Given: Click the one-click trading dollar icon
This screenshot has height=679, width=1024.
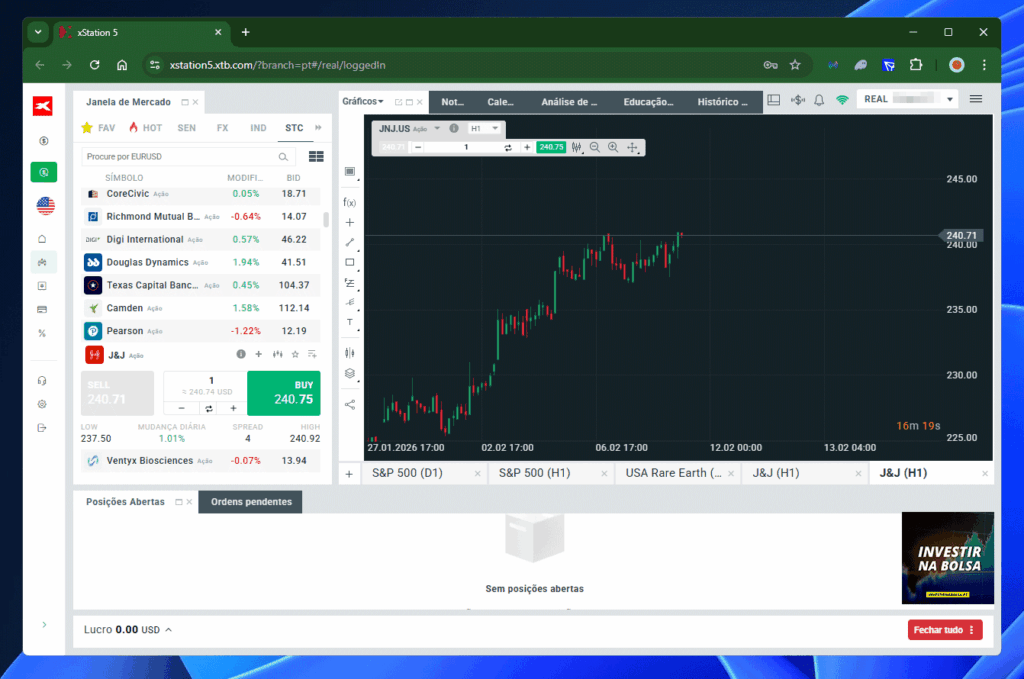Looking at the screenshot, I should [797, 100].
